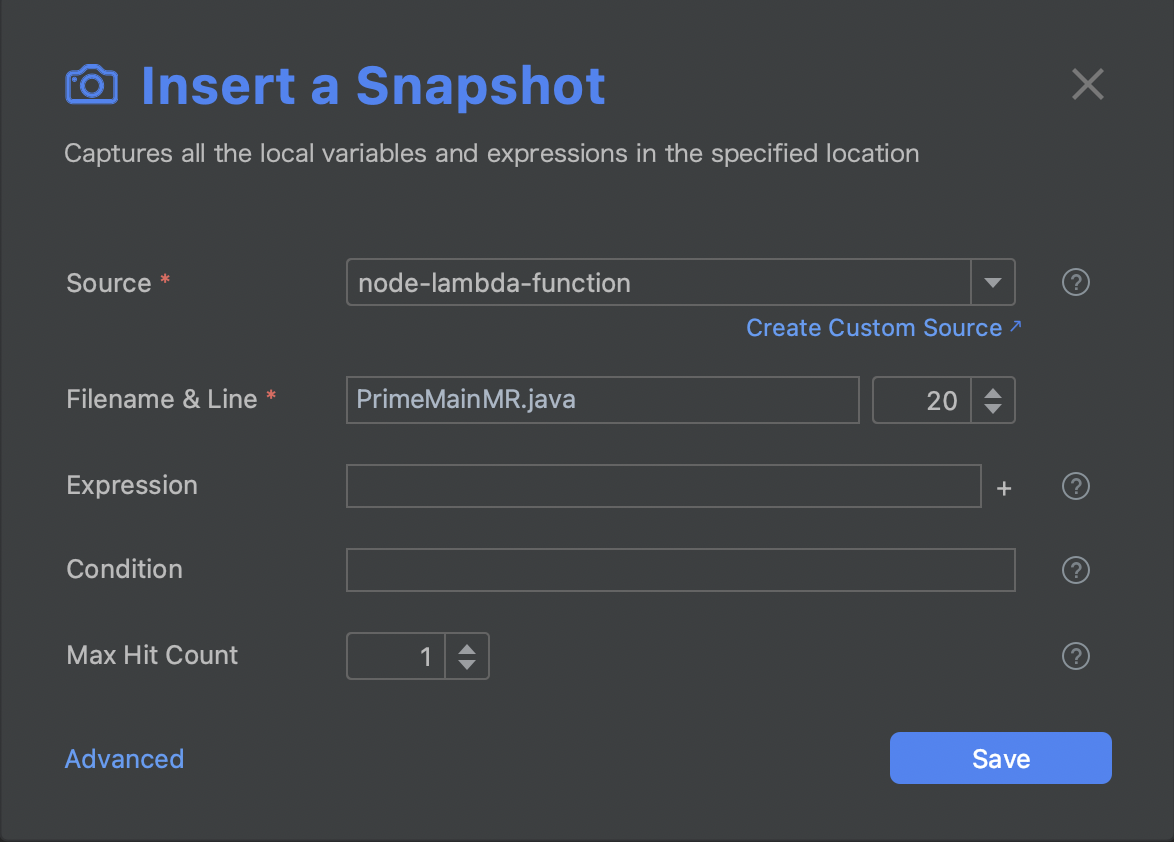
Task: Click the node-lambda-function source combo box
Action: [658, 283]
